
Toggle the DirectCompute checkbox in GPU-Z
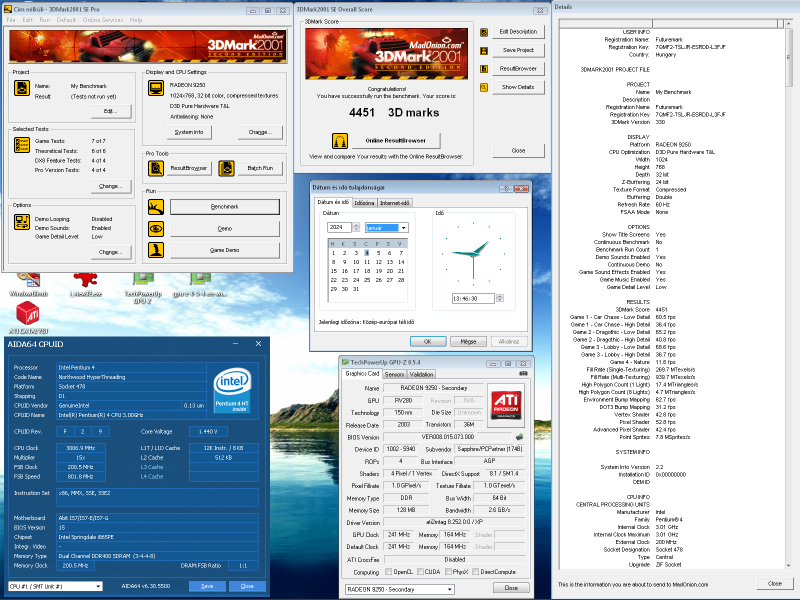[476, 571]
